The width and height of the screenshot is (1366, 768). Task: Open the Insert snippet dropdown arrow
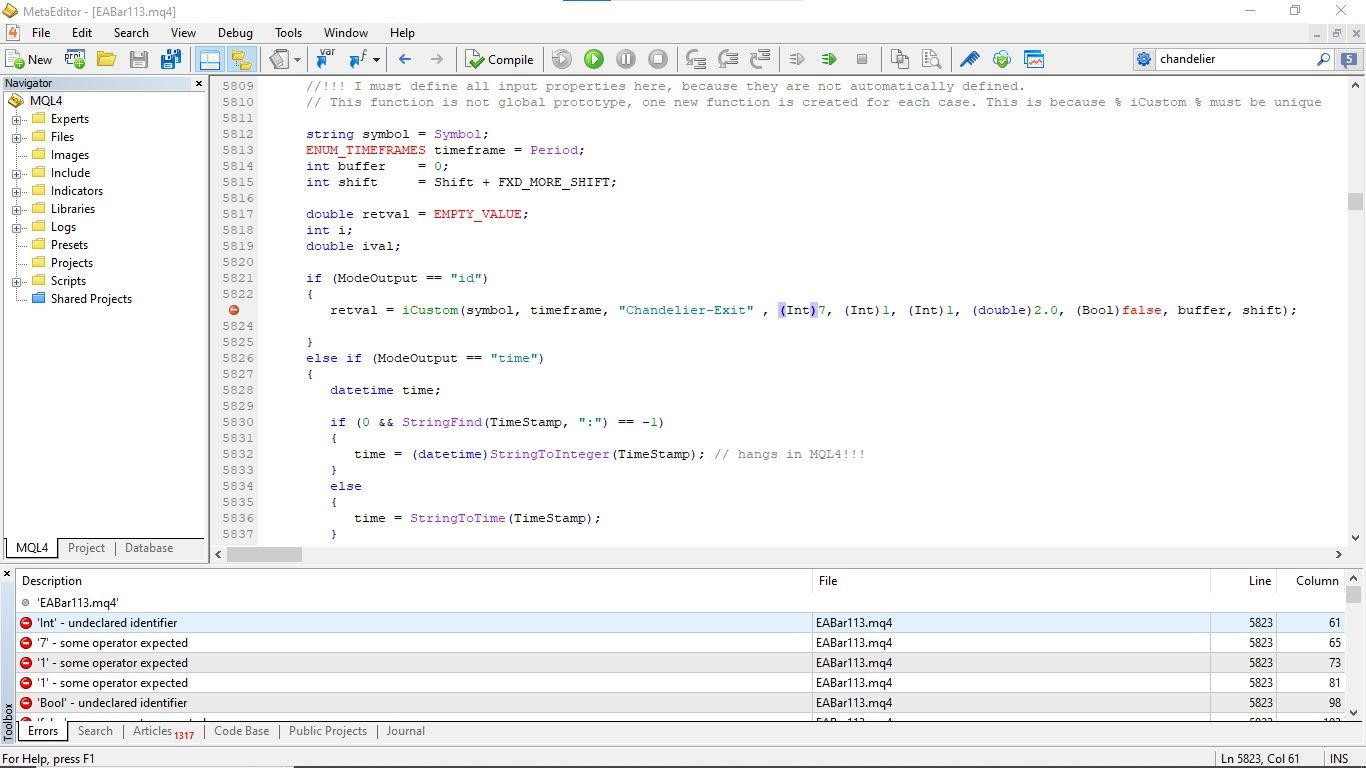pyautogui.click(x=297, y=59)
